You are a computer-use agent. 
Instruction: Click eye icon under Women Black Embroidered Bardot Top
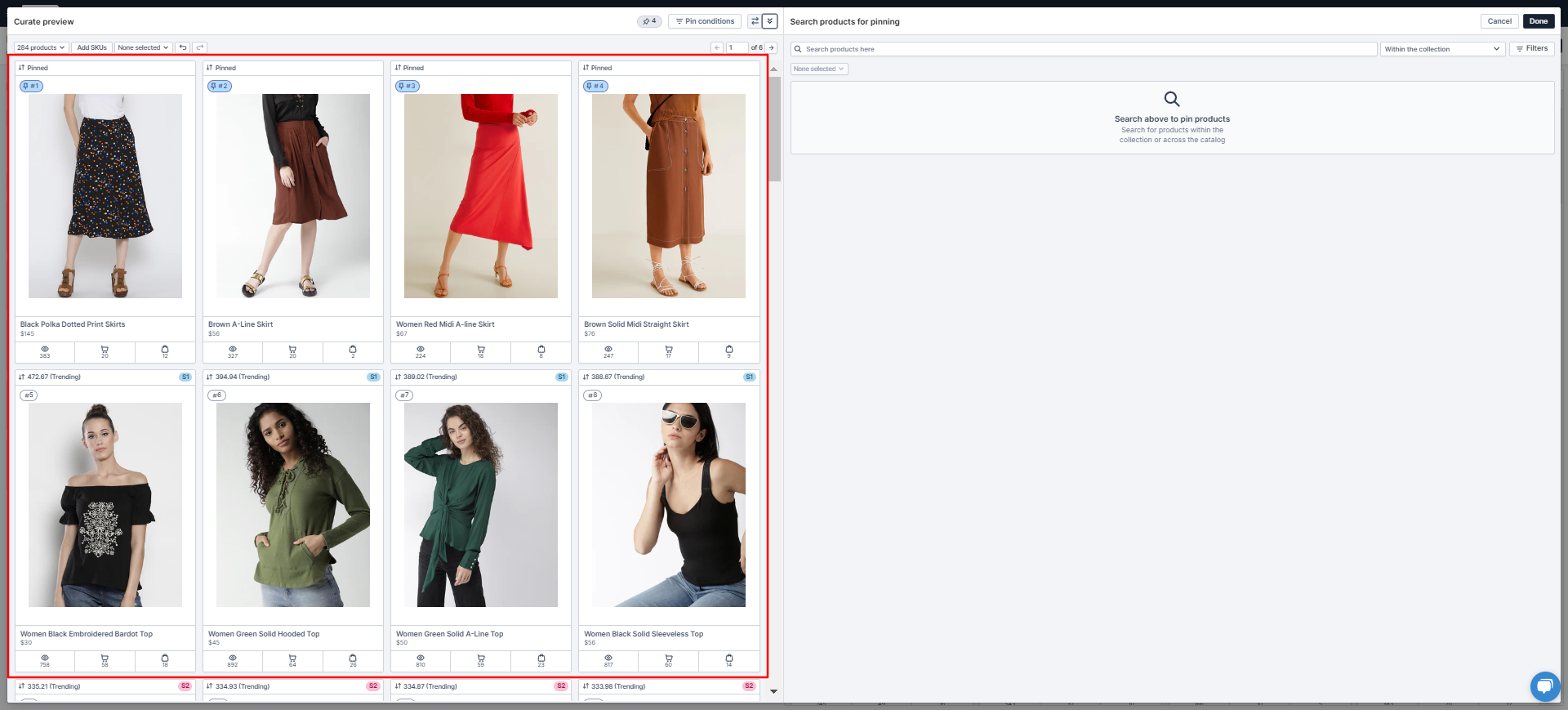point(45,658)
